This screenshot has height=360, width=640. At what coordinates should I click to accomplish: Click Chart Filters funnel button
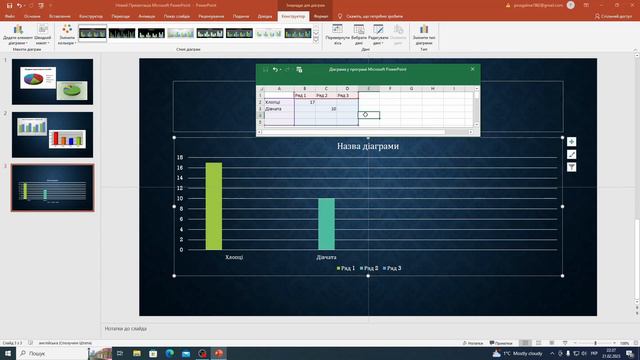tap(571, 167)
